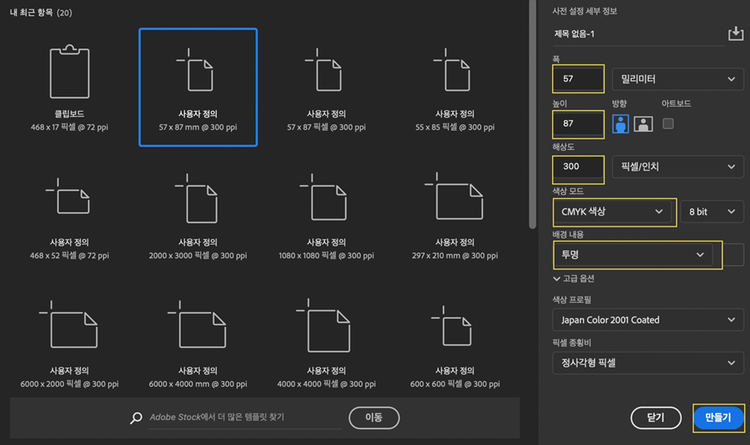Select preset 57 x 87 mm @ 300 ppi
The image size is (750, 445).
click(x=198, y=87)
